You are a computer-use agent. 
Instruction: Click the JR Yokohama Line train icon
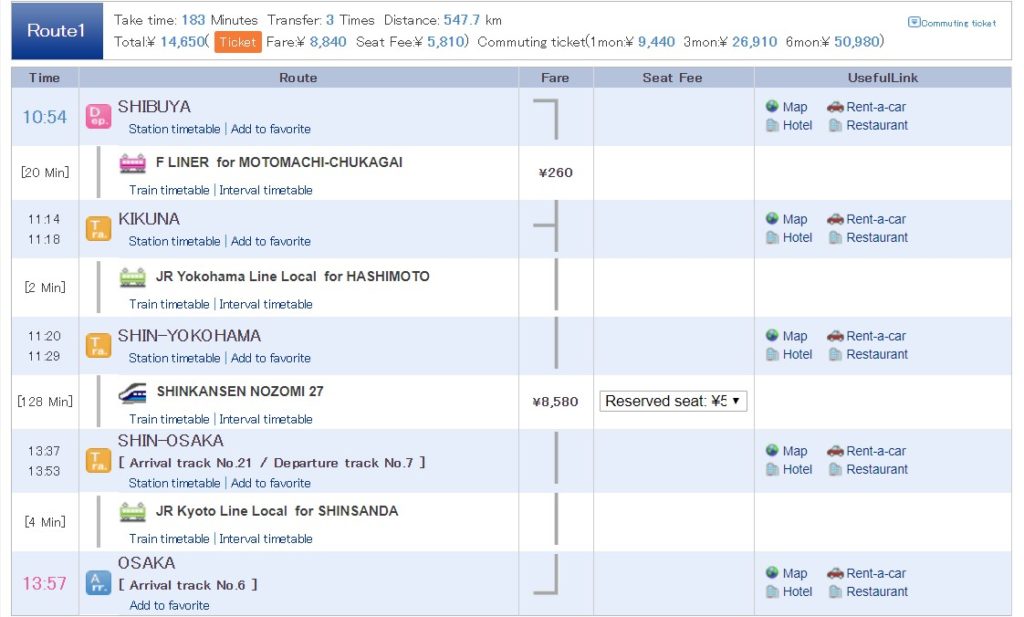coord(133,277)
